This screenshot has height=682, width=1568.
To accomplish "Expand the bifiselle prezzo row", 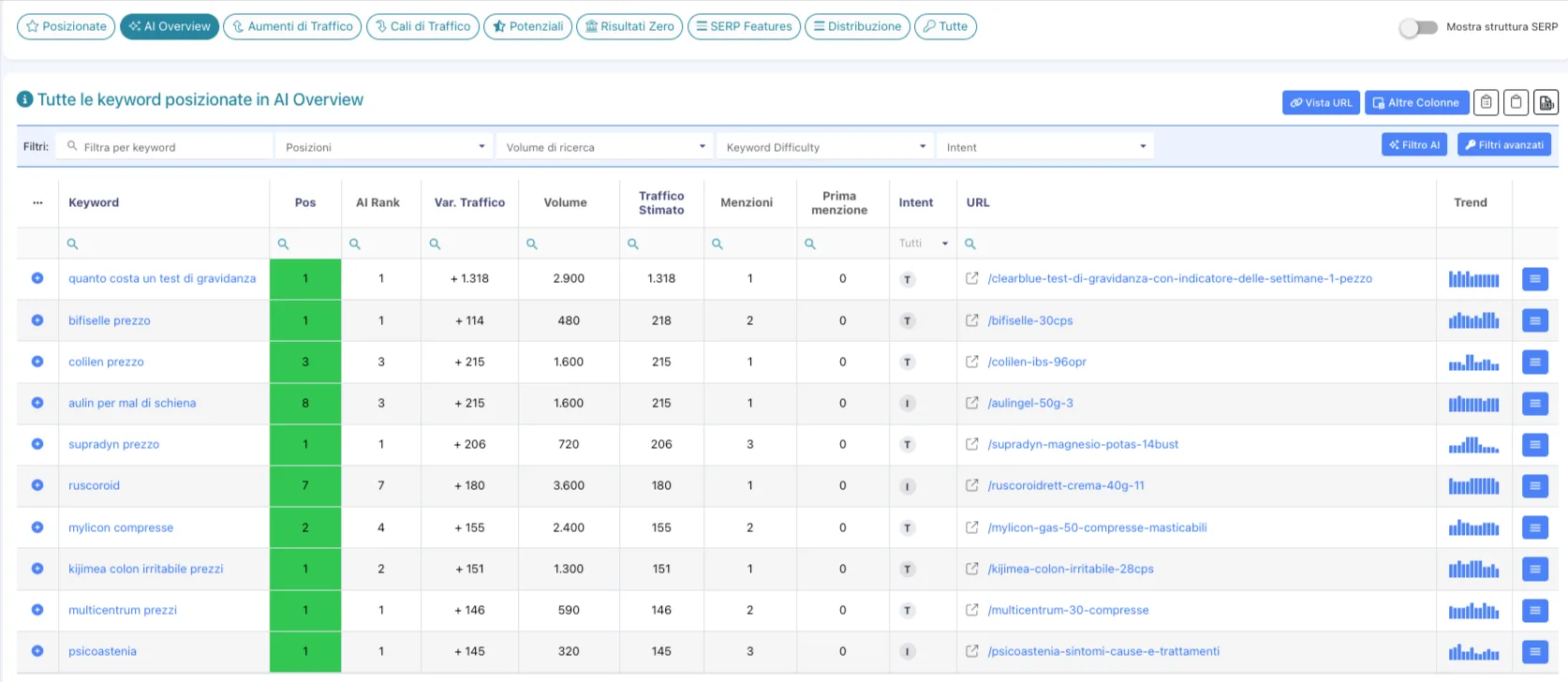I will pyautogui.click(x=37, y=319).
